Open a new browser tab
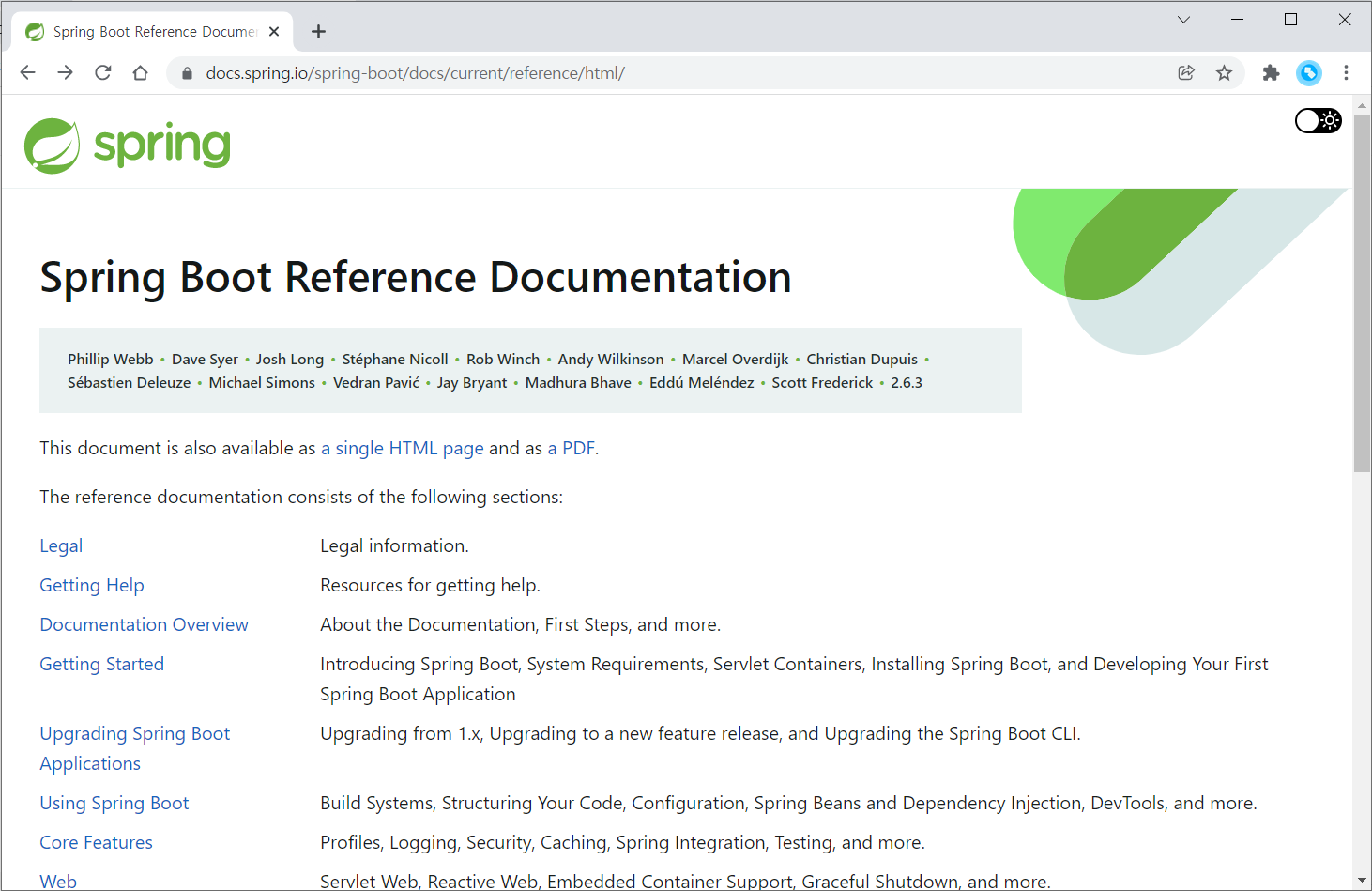 [x=318, y=32]
